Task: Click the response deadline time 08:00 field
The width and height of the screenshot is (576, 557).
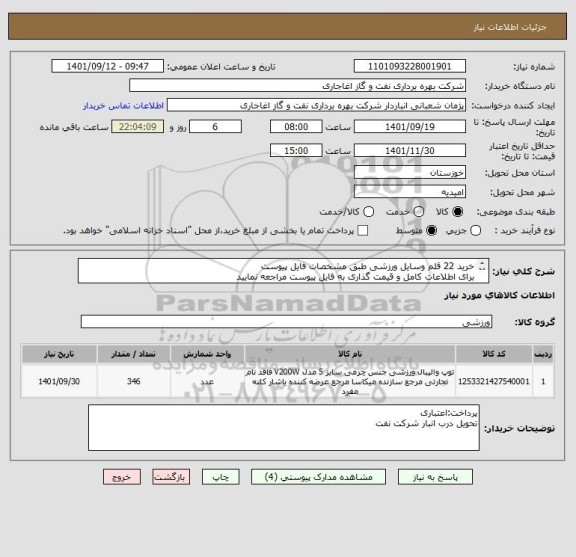Action: point(296,127)
